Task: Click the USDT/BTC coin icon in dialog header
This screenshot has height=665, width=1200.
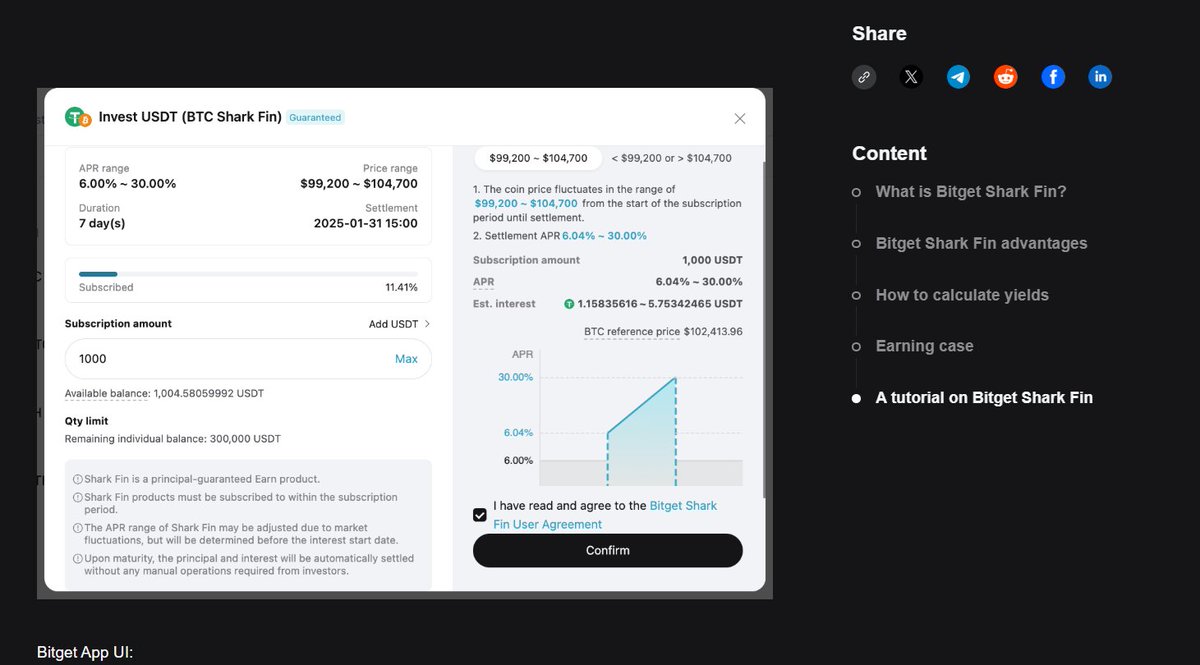Action: [x=77, y=118]
